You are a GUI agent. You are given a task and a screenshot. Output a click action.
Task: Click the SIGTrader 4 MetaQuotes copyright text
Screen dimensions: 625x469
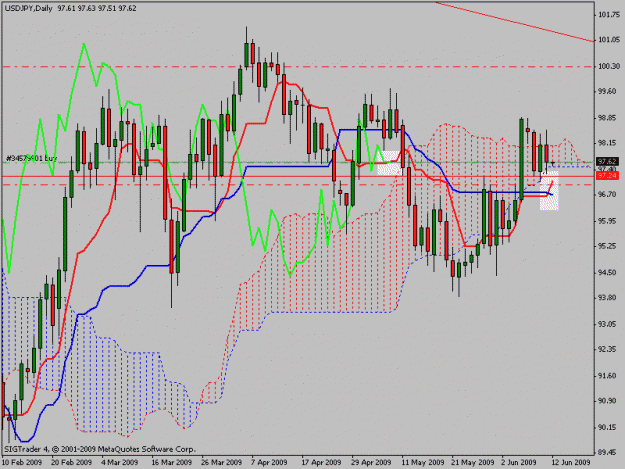tap(100, 449)
